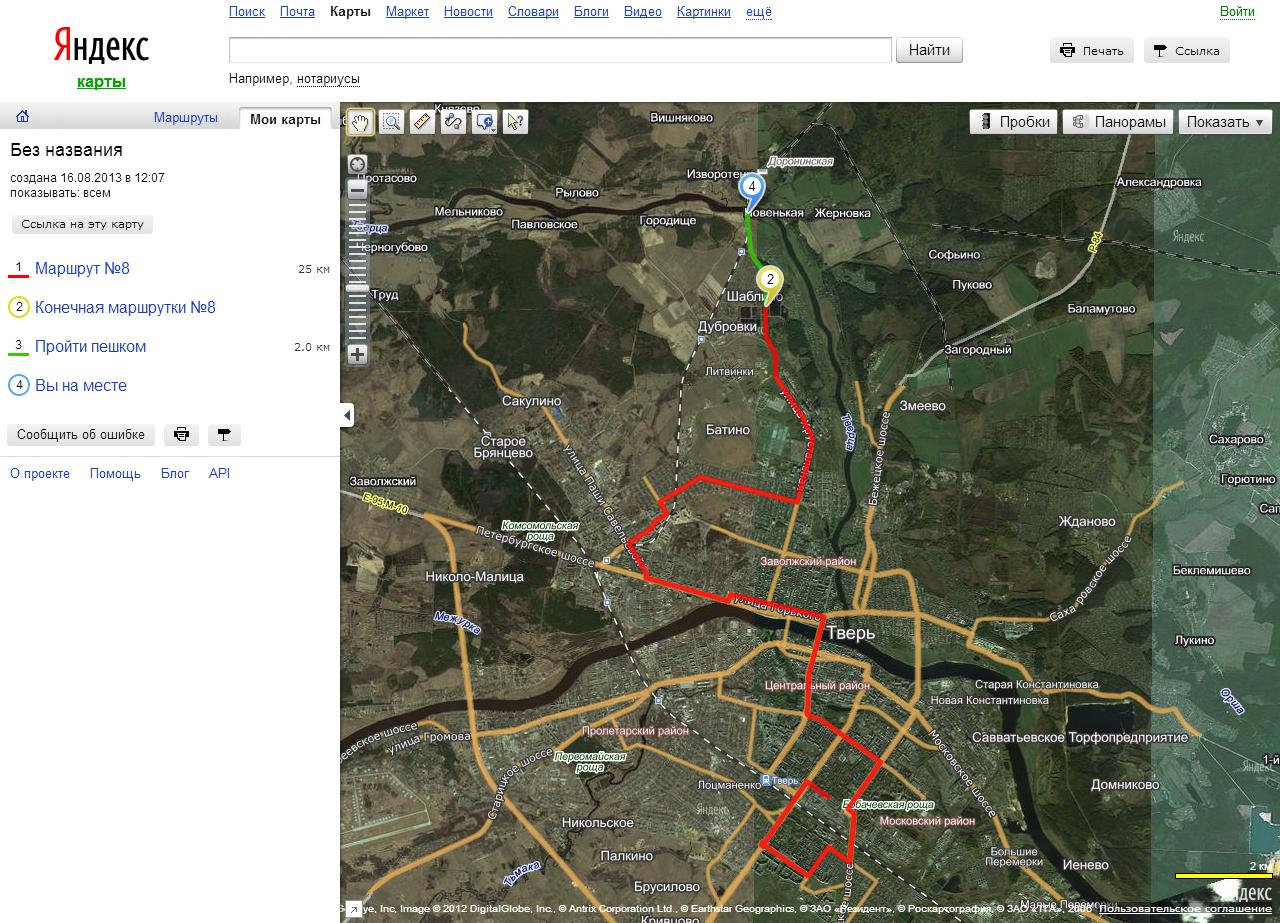Screen dimensions: 1280x923
Task: Click the Войти login link
Action: tap(1237, 12)
